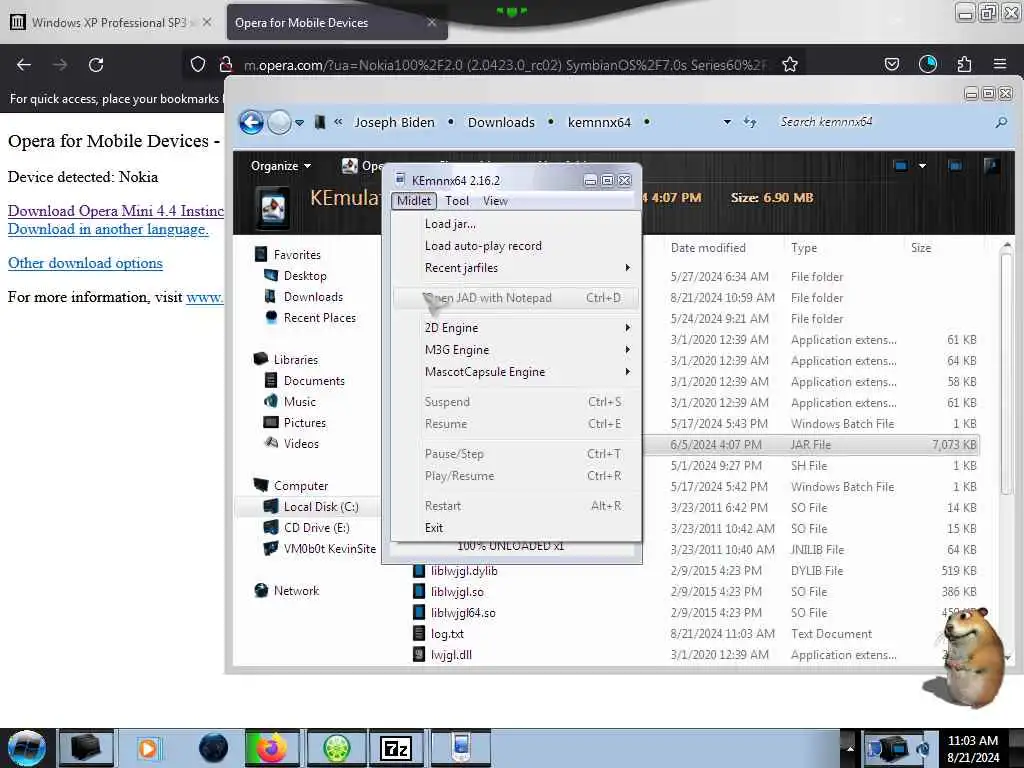Viewport: 1024px width, 768px height.
Task: Sort by Size column header
Action: [x=921, y=248]
